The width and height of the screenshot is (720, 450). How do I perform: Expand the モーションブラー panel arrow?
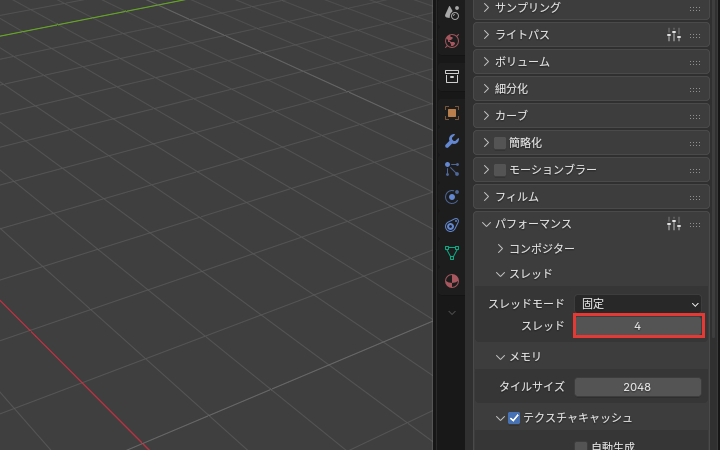pos(486,169)
